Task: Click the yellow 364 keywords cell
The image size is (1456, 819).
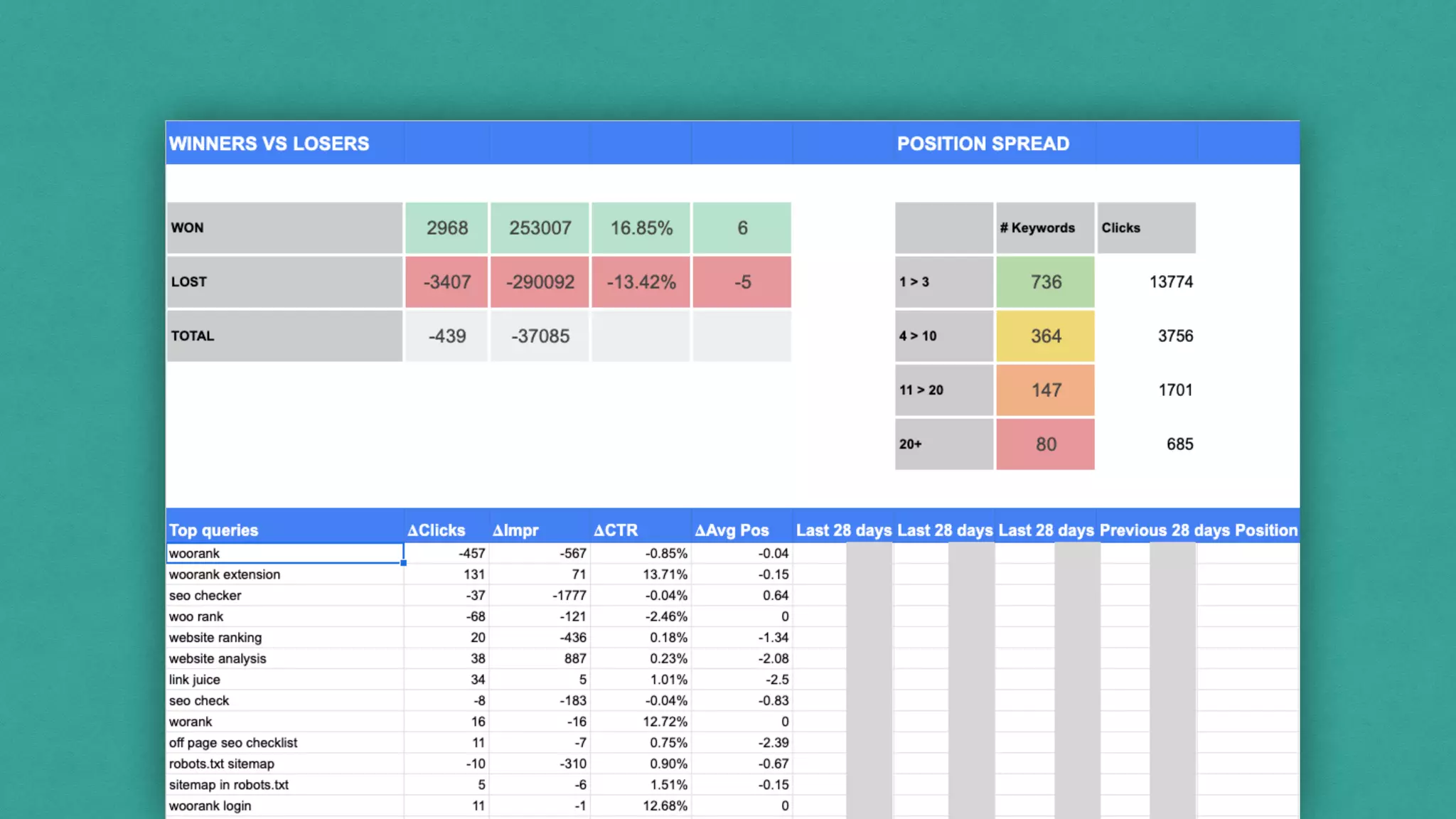Action: click(1045, 336)
